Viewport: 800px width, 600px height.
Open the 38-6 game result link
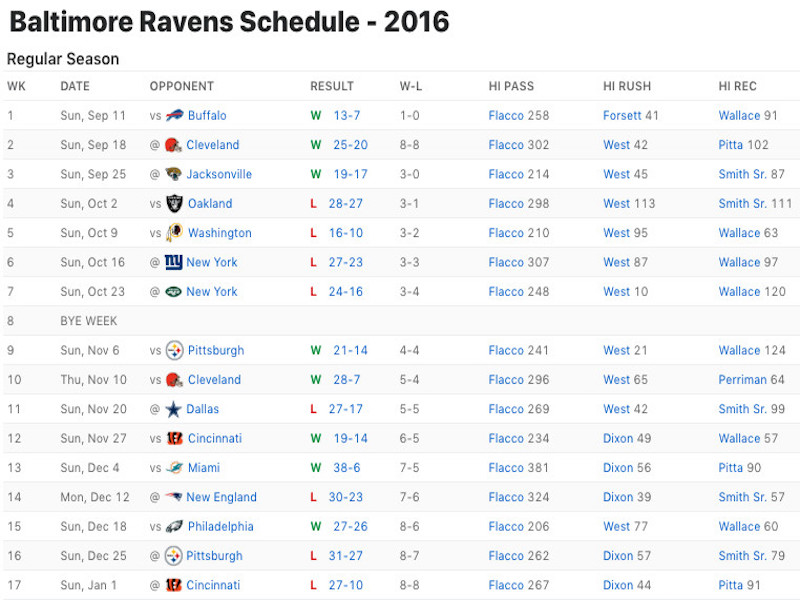pyautogui.click(x=346, y=468)
